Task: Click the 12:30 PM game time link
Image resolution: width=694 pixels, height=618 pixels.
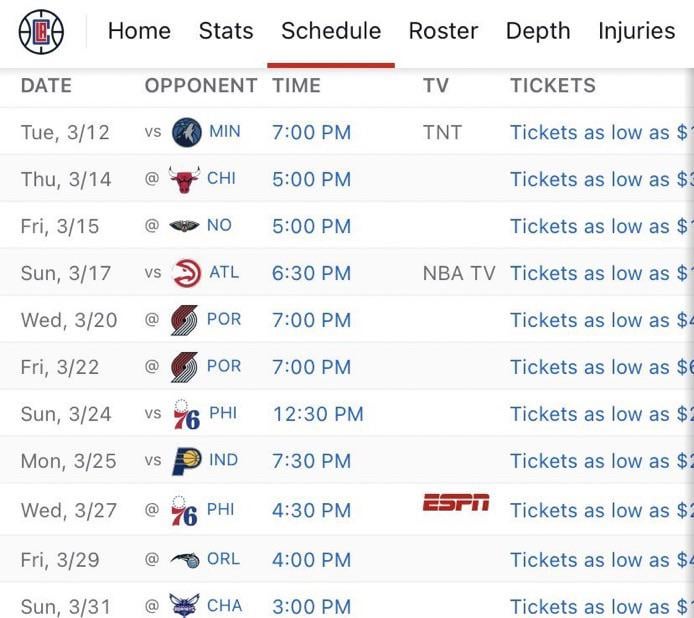Action: click(318, 414)
